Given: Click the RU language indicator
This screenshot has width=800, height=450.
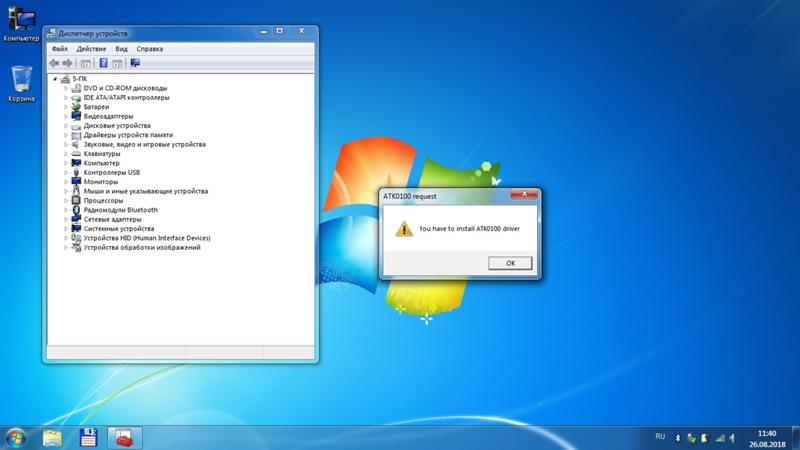Looking at the screenshot, I should click(x=660, y=437).
